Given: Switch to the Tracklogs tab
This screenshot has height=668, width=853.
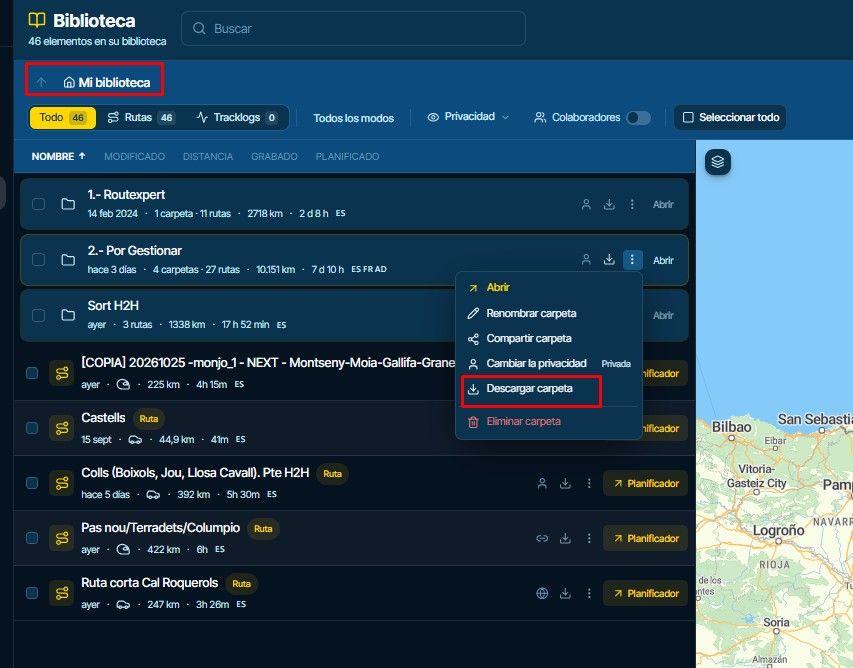Looking at the screenshot, I should [x=237, y=117].
